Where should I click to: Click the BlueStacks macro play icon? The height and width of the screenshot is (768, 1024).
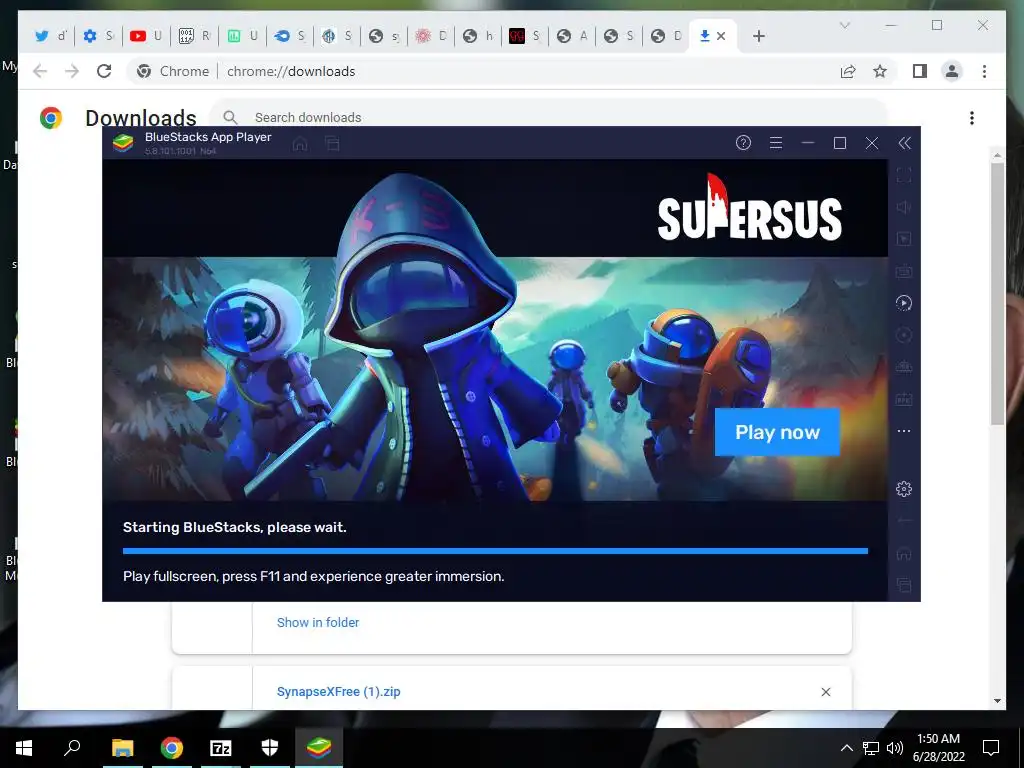click(x=904, y=303)
